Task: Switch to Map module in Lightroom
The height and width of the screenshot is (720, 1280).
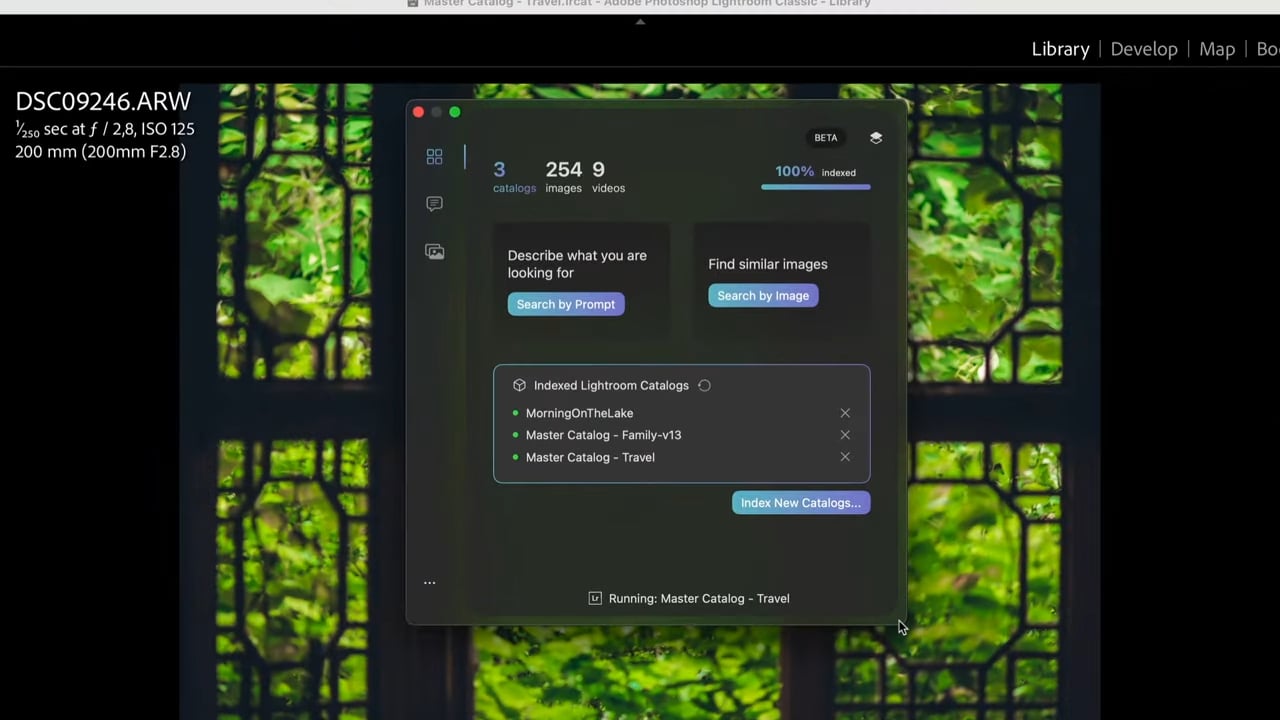Action: 1217,49
